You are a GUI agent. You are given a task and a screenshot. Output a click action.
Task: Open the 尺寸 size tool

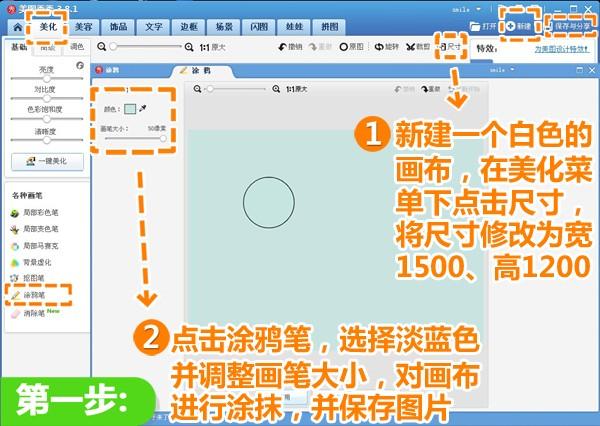453,47
